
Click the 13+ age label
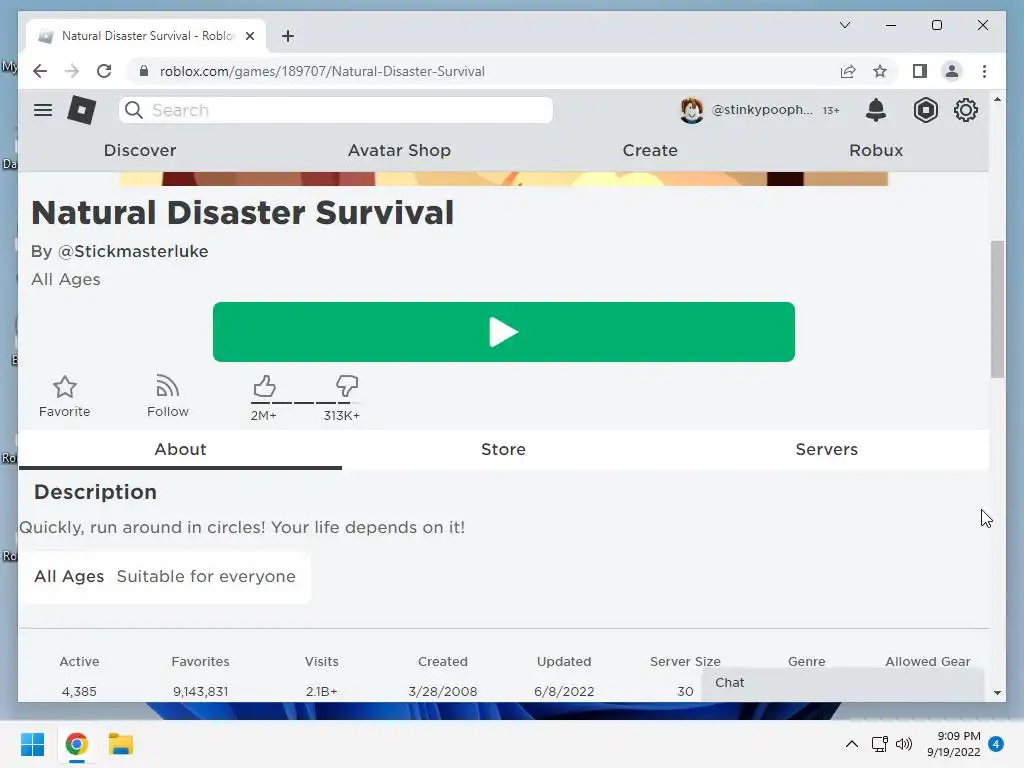click(831, 110)
